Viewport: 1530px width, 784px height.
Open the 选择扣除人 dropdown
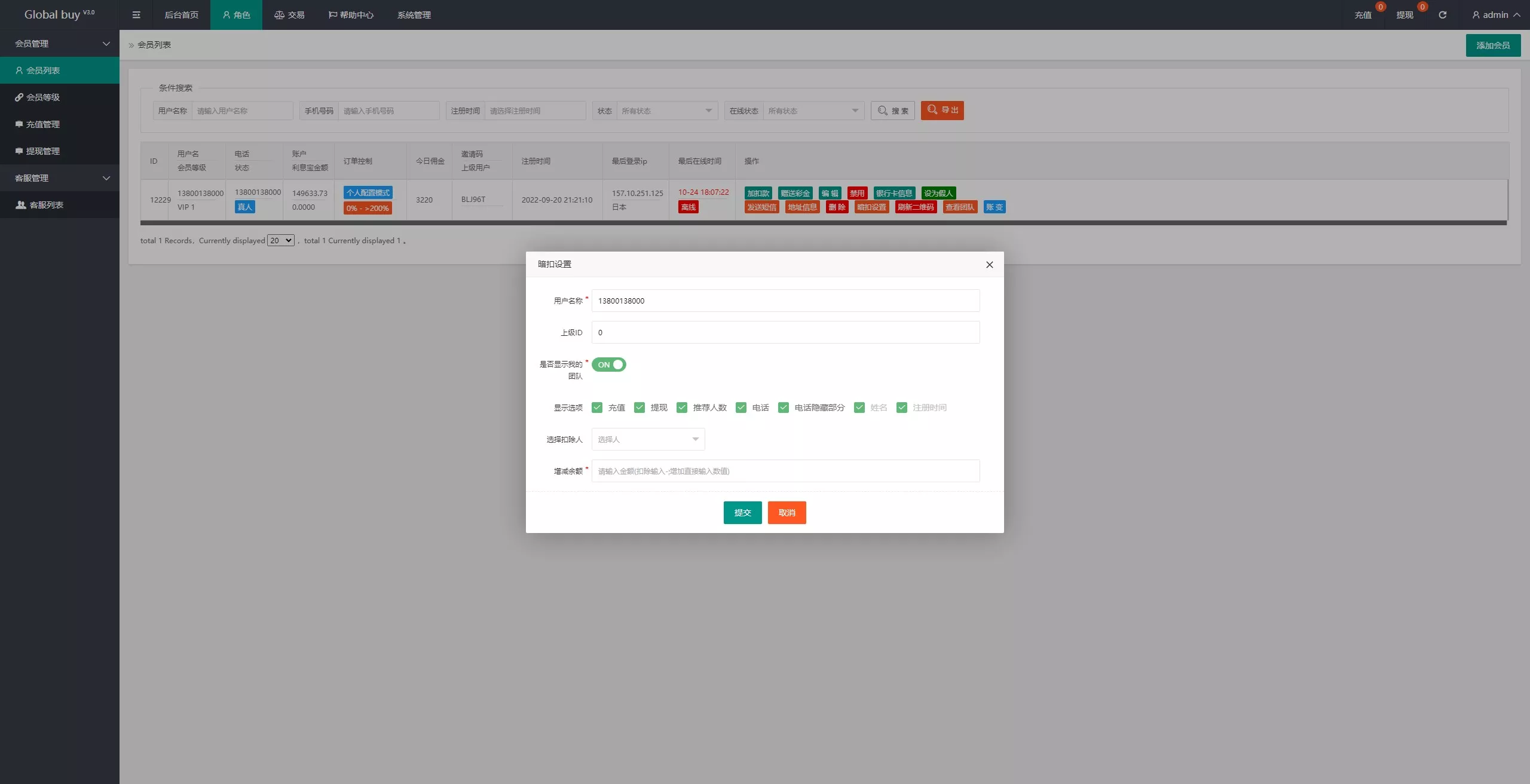point(648,439)
